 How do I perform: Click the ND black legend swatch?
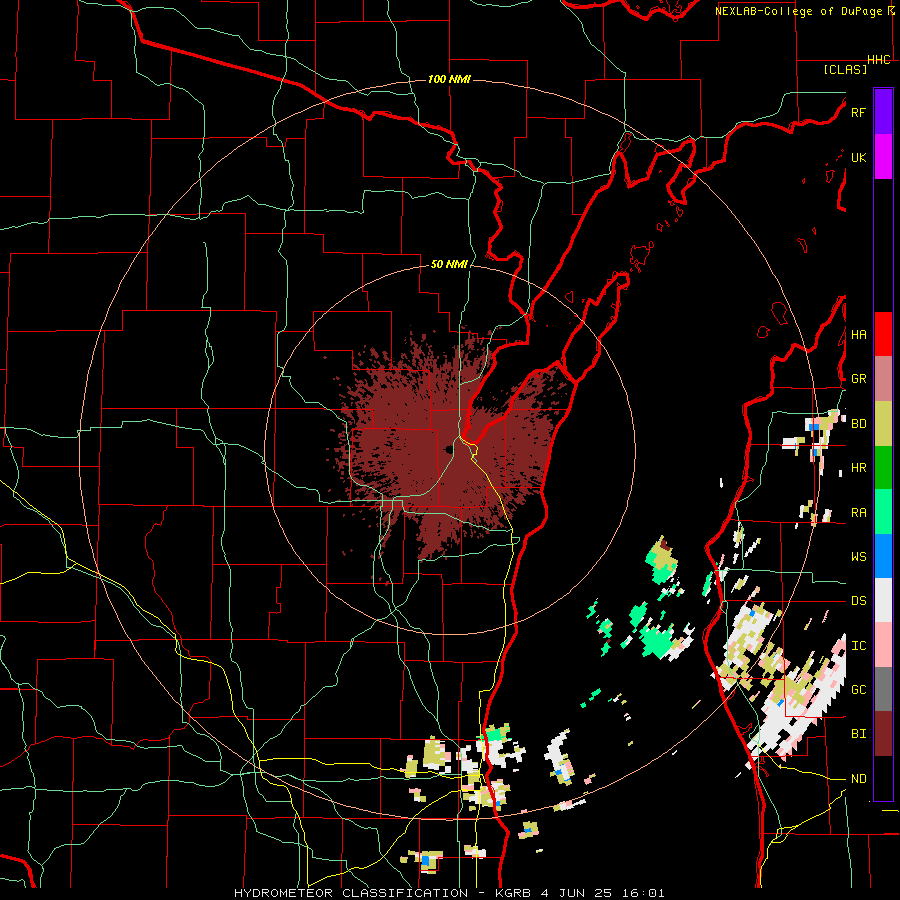click(x=883, y=778)
